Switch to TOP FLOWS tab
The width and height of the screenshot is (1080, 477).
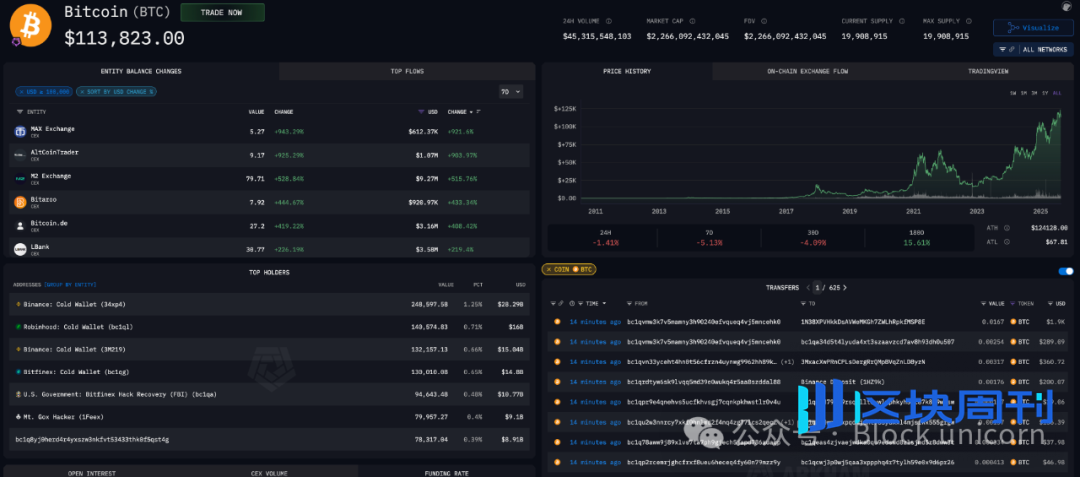[407, 71]
